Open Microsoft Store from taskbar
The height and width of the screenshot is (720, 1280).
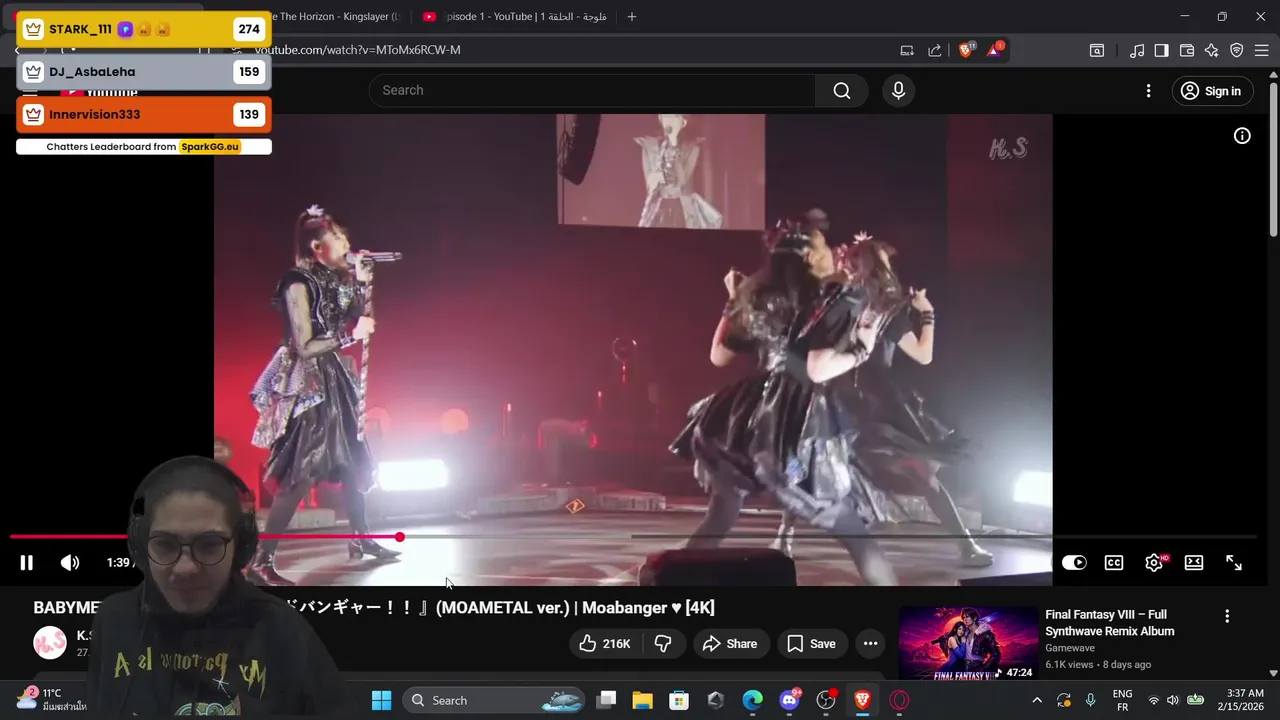pos(679,700)
